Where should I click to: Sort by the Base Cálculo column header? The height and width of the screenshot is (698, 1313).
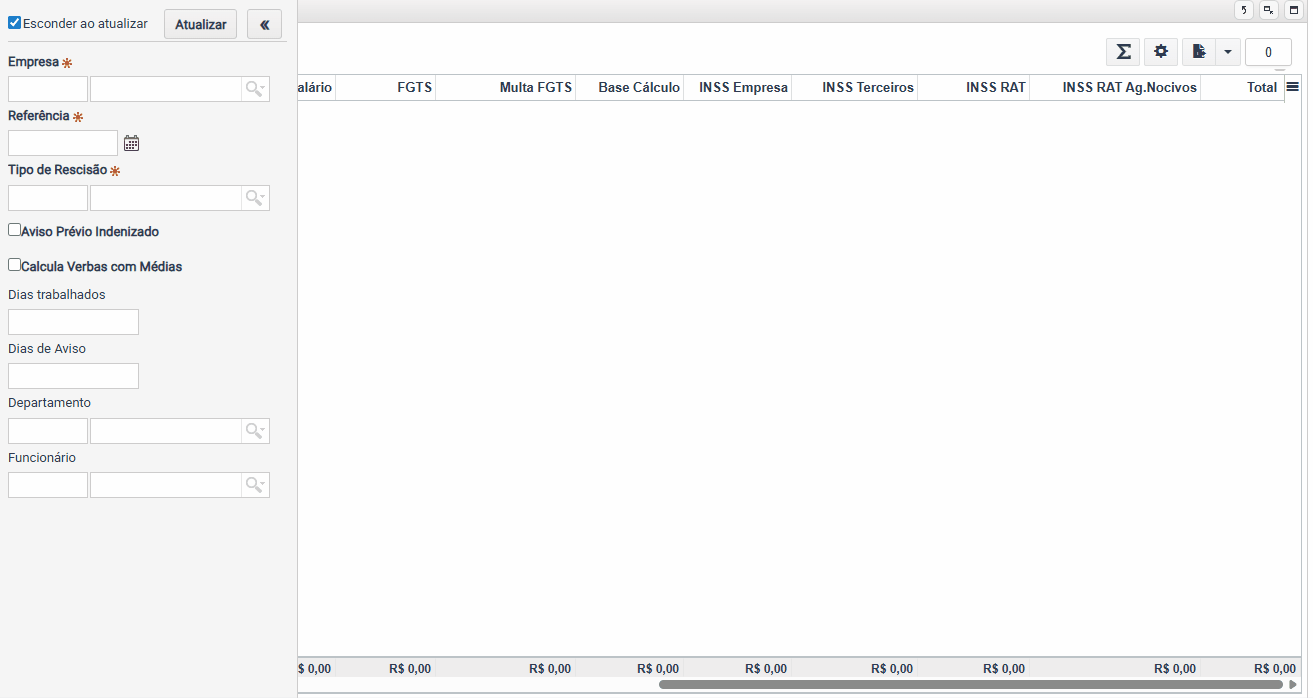[629, 87]
